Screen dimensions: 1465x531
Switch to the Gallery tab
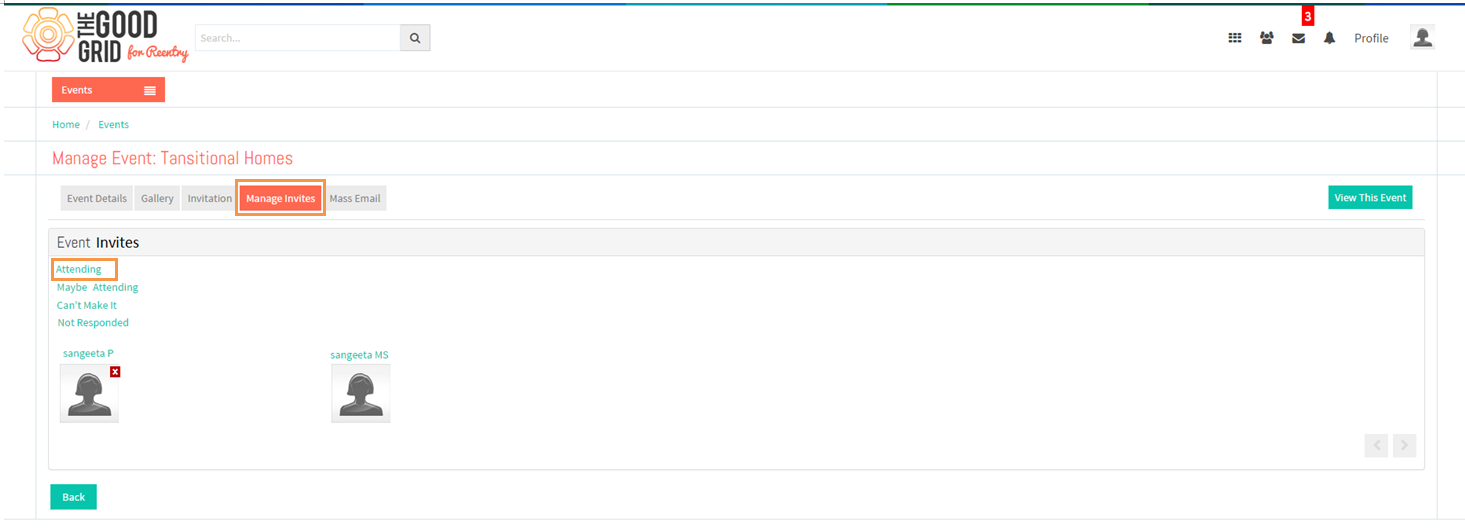[x=157, y=198]
